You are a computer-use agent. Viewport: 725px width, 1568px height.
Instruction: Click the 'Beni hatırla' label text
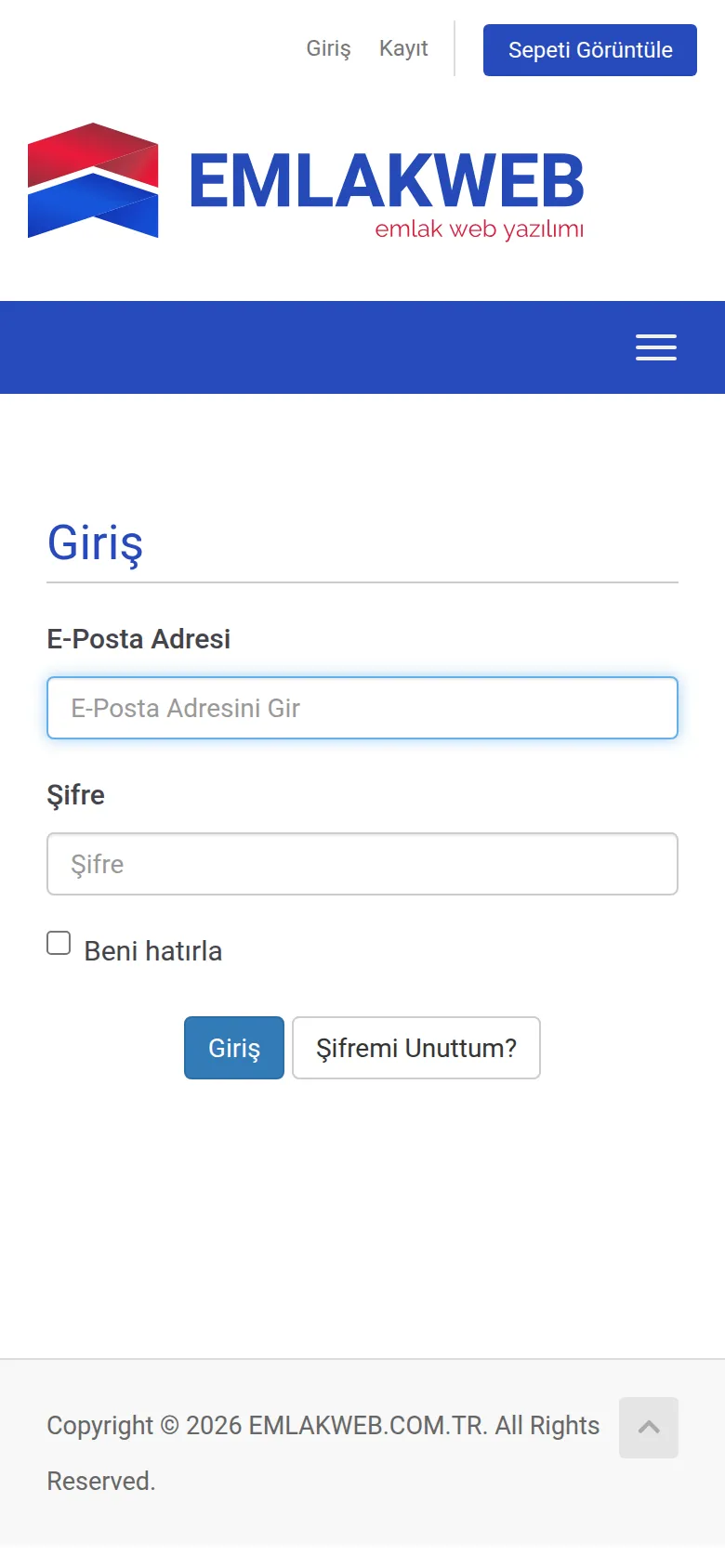153,951
